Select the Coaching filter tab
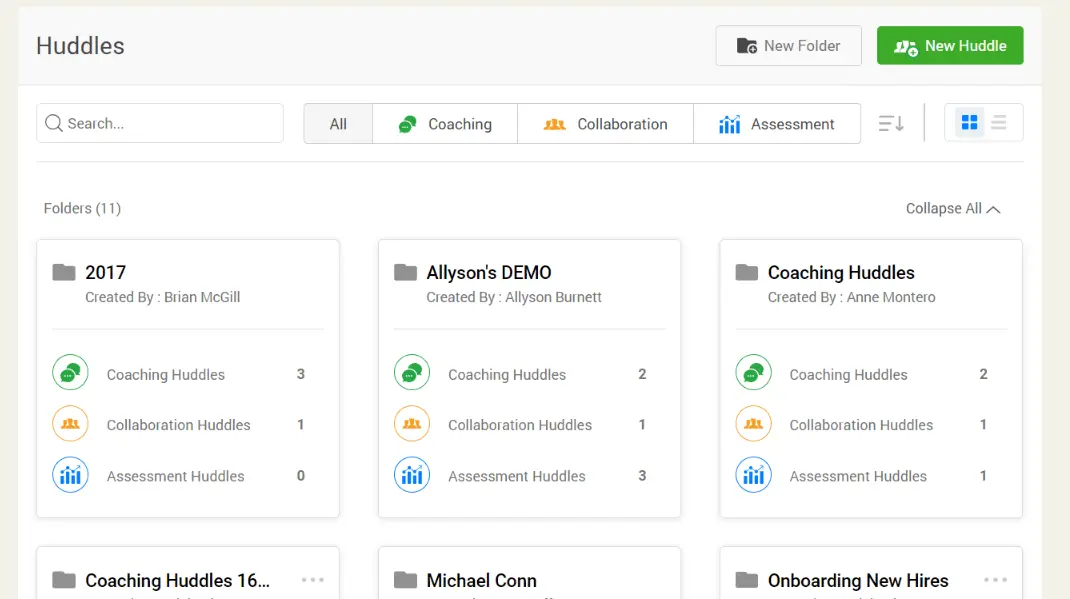 (445, 124)
